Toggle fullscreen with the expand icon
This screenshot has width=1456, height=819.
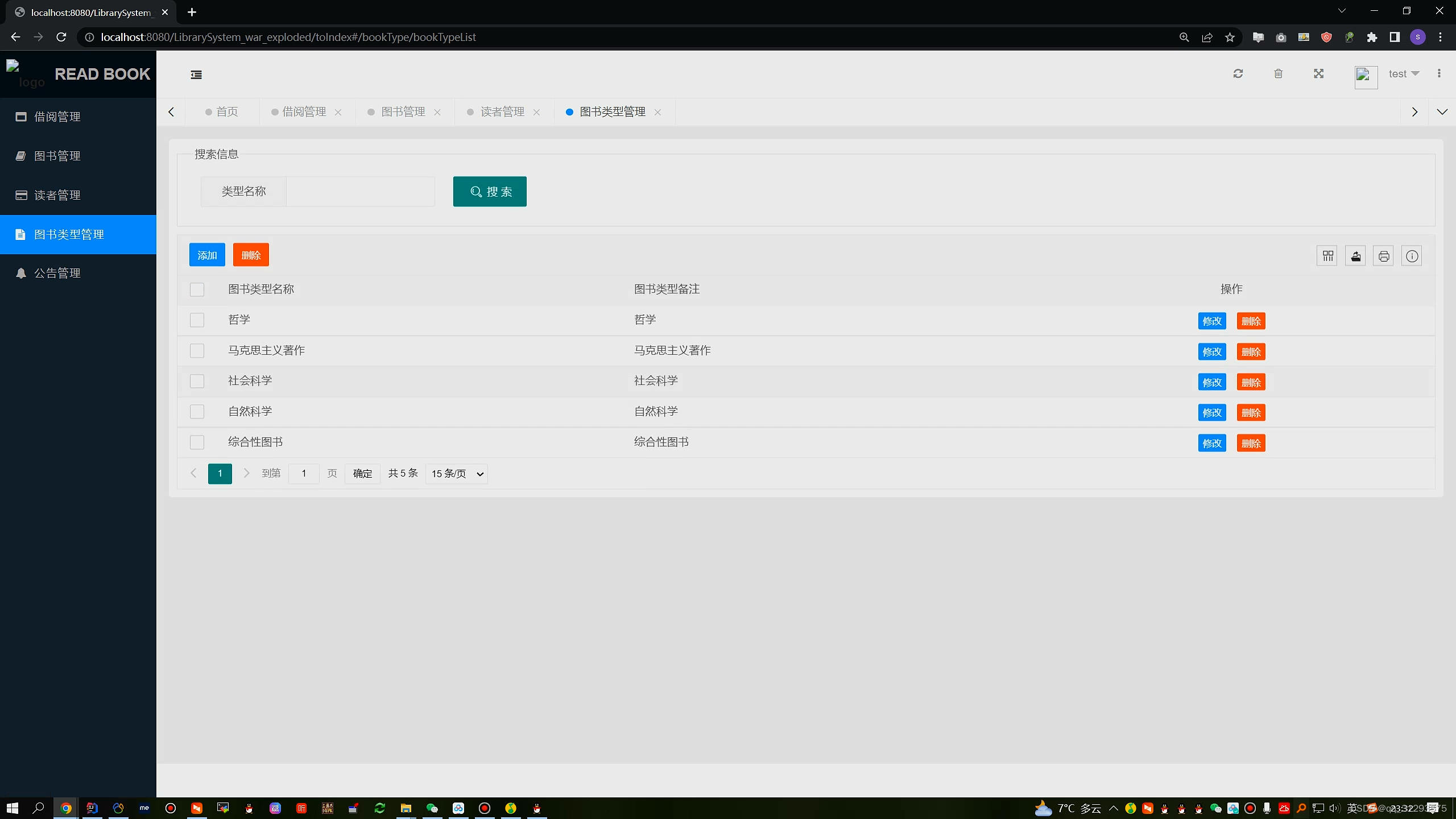[x=1319, y=74]
